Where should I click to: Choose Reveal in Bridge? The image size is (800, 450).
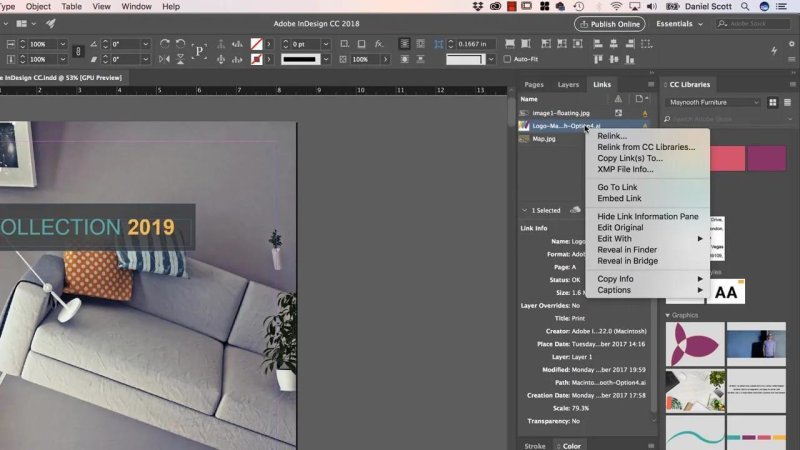click(x=627, y=261)
